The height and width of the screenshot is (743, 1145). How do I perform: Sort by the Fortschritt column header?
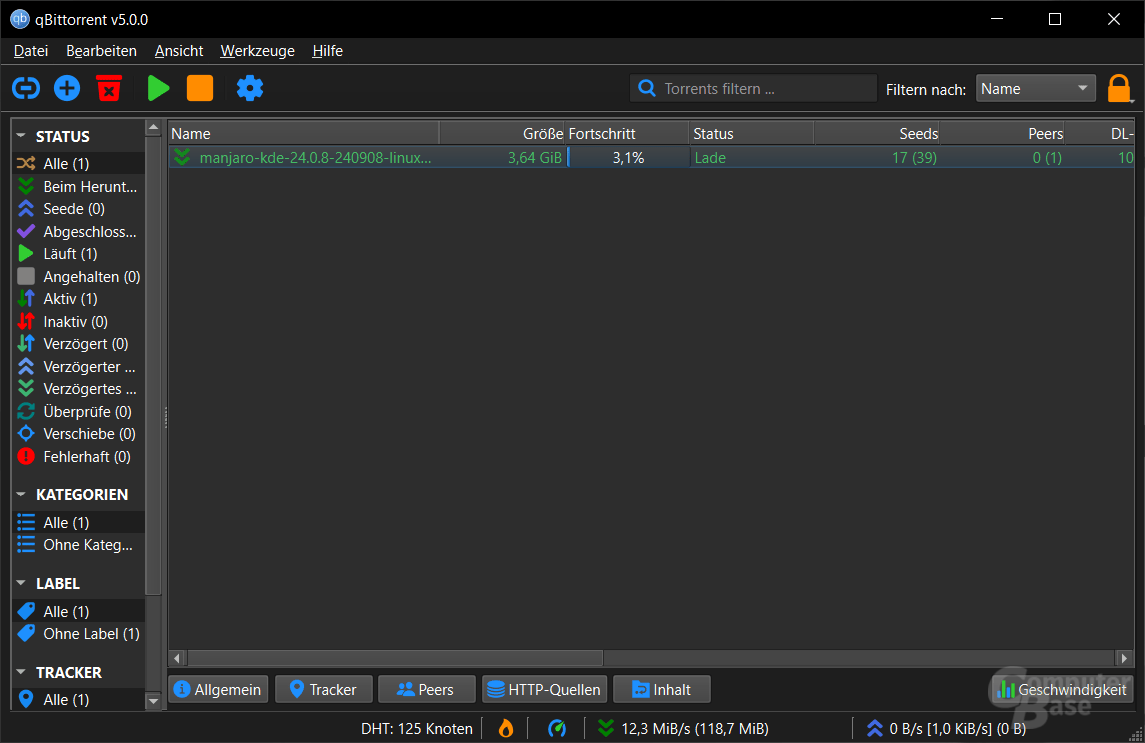(627, 134)
